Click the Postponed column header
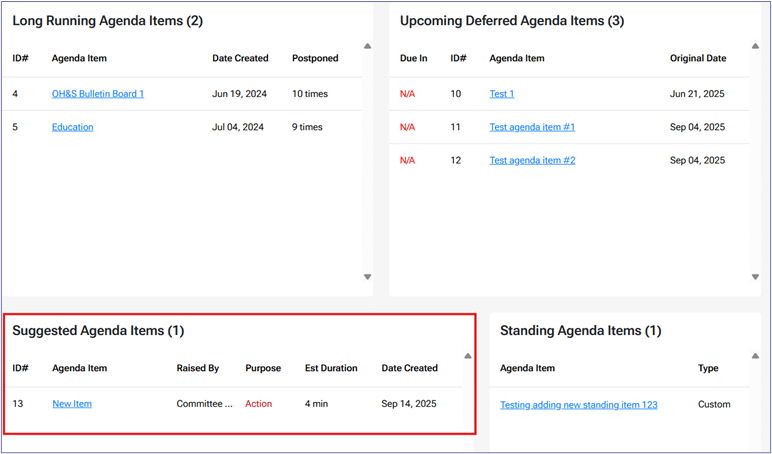Image resolution: width=772 pixels, height=454 pixels. 315,58
